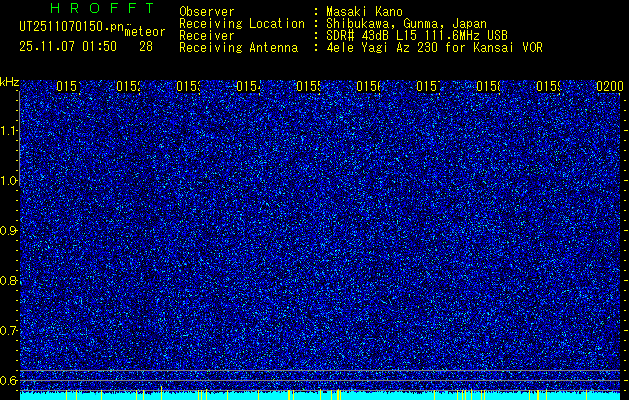Click the HROFFT title text
The height and width of the screenshot is (400, 629).
[103, 8]
